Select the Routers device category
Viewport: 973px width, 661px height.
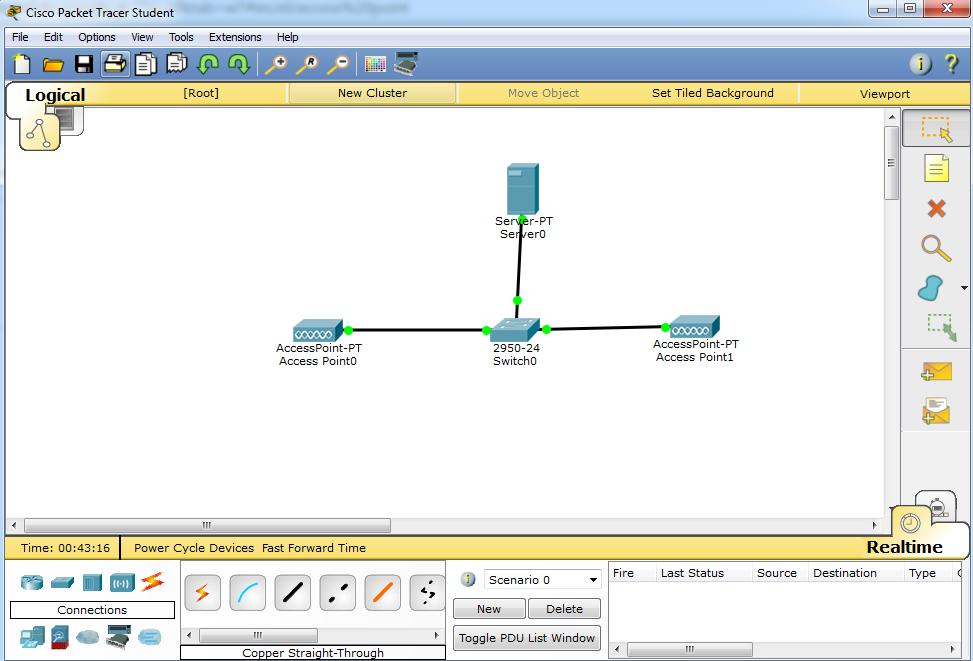click(32, 582)
